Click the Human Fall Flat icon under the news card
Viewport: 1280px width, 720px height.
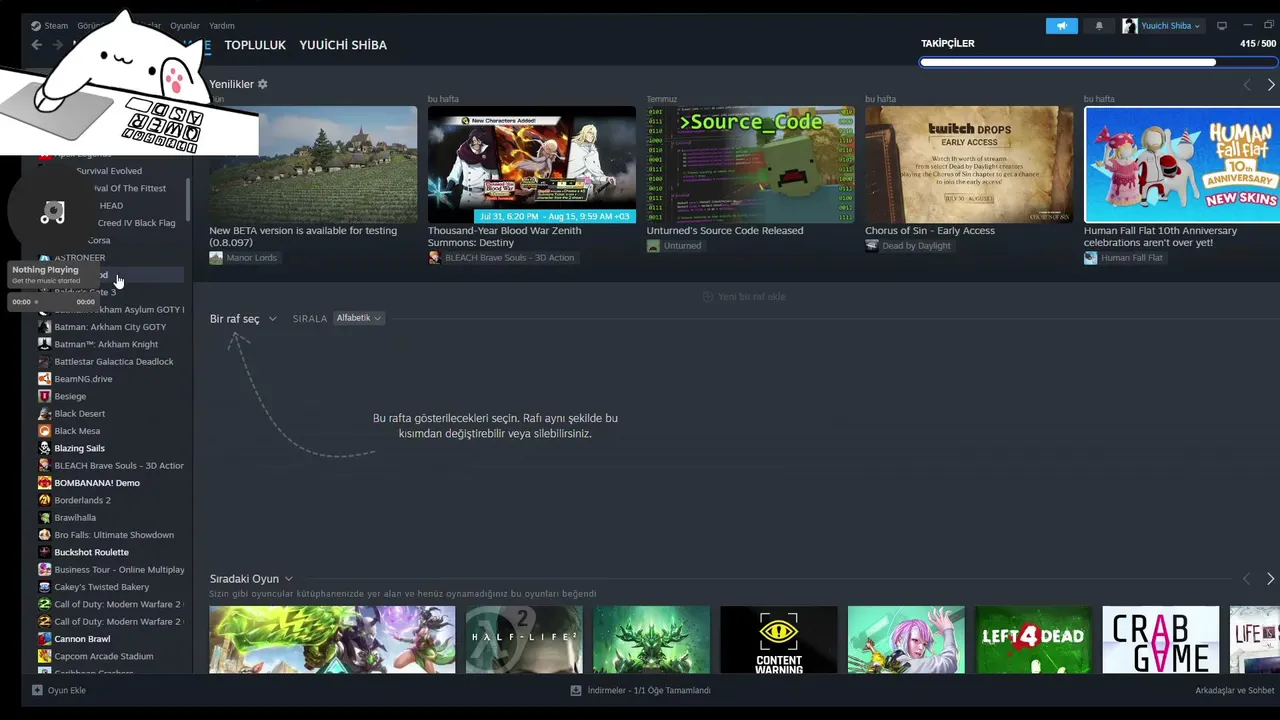tap(1091, 258)
